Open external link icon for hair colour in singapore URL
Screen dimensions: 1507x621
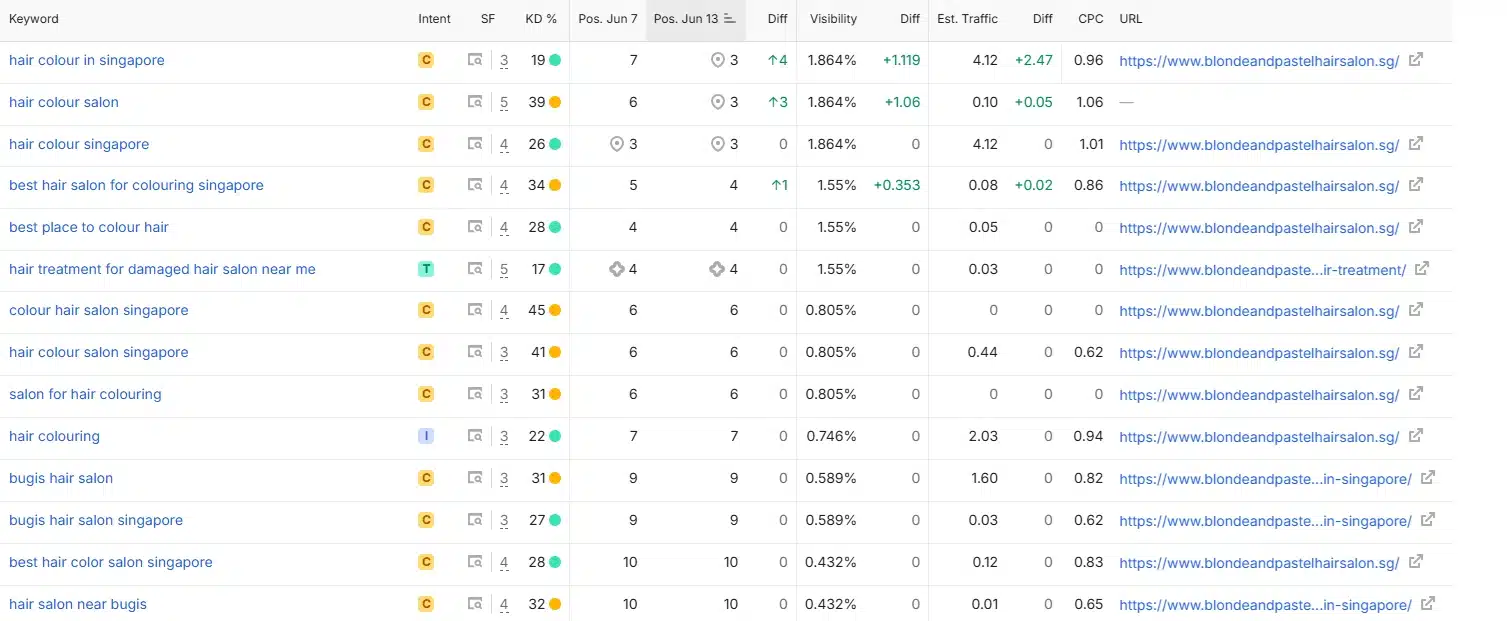tap(1416, 60)
